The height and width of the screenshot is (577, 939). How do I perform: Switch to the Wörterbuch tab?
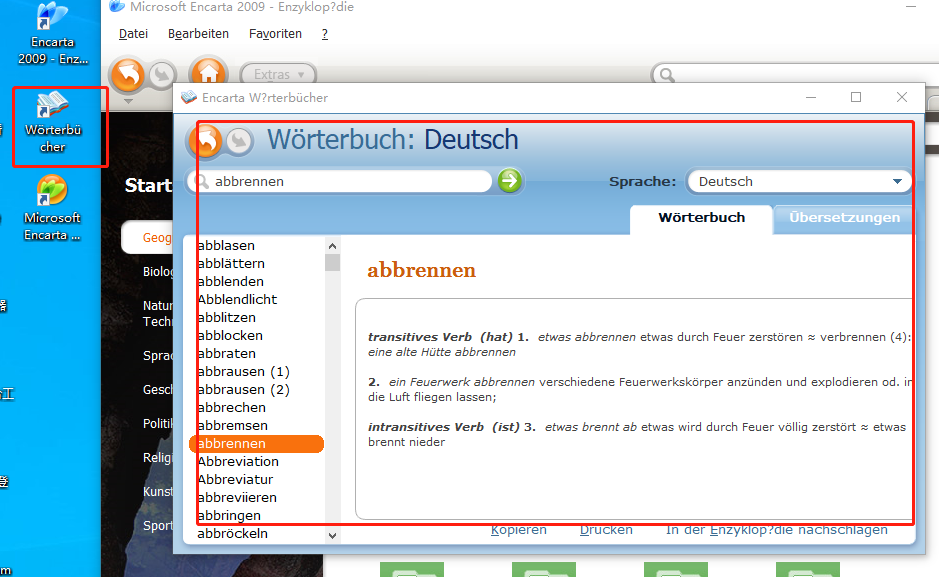tap(701, 218)
